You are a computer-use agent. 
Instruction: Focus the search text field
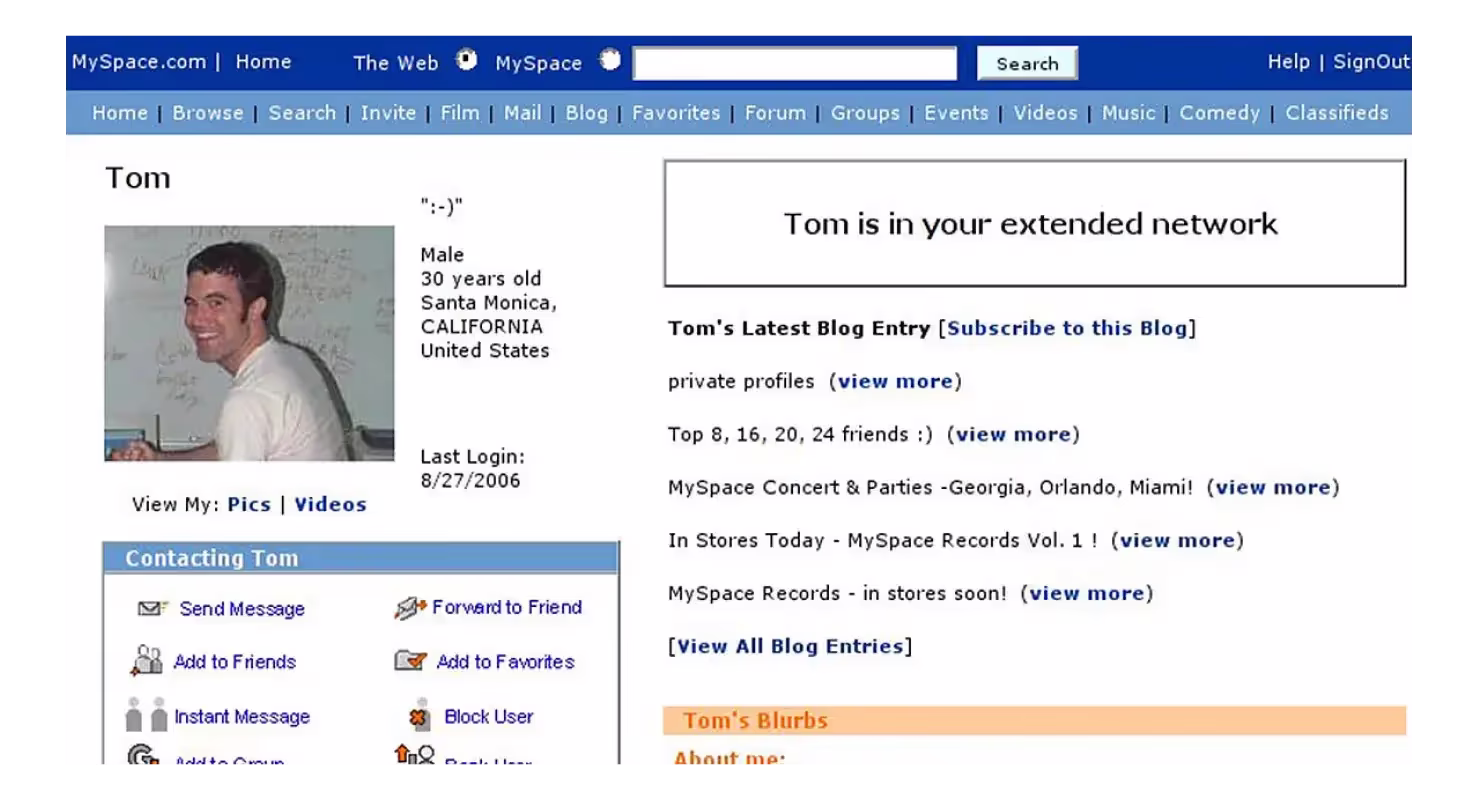point(795,63)
